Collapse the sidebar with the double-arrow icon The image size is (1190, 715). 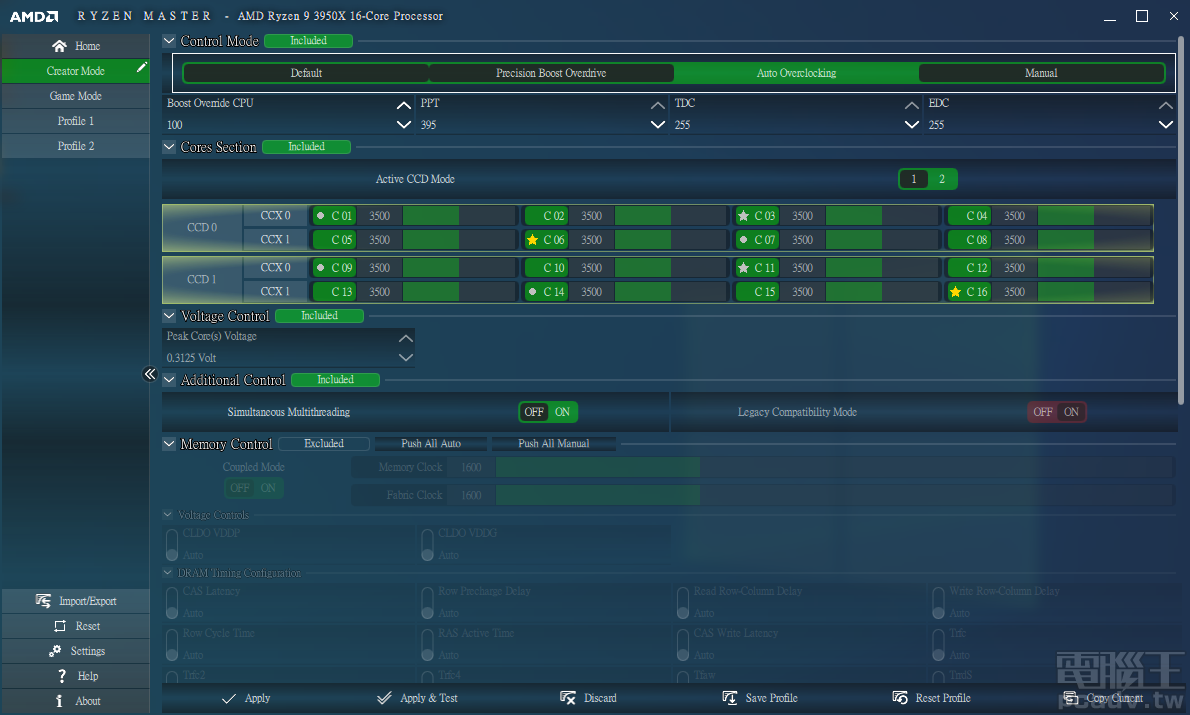click(150, 374)
